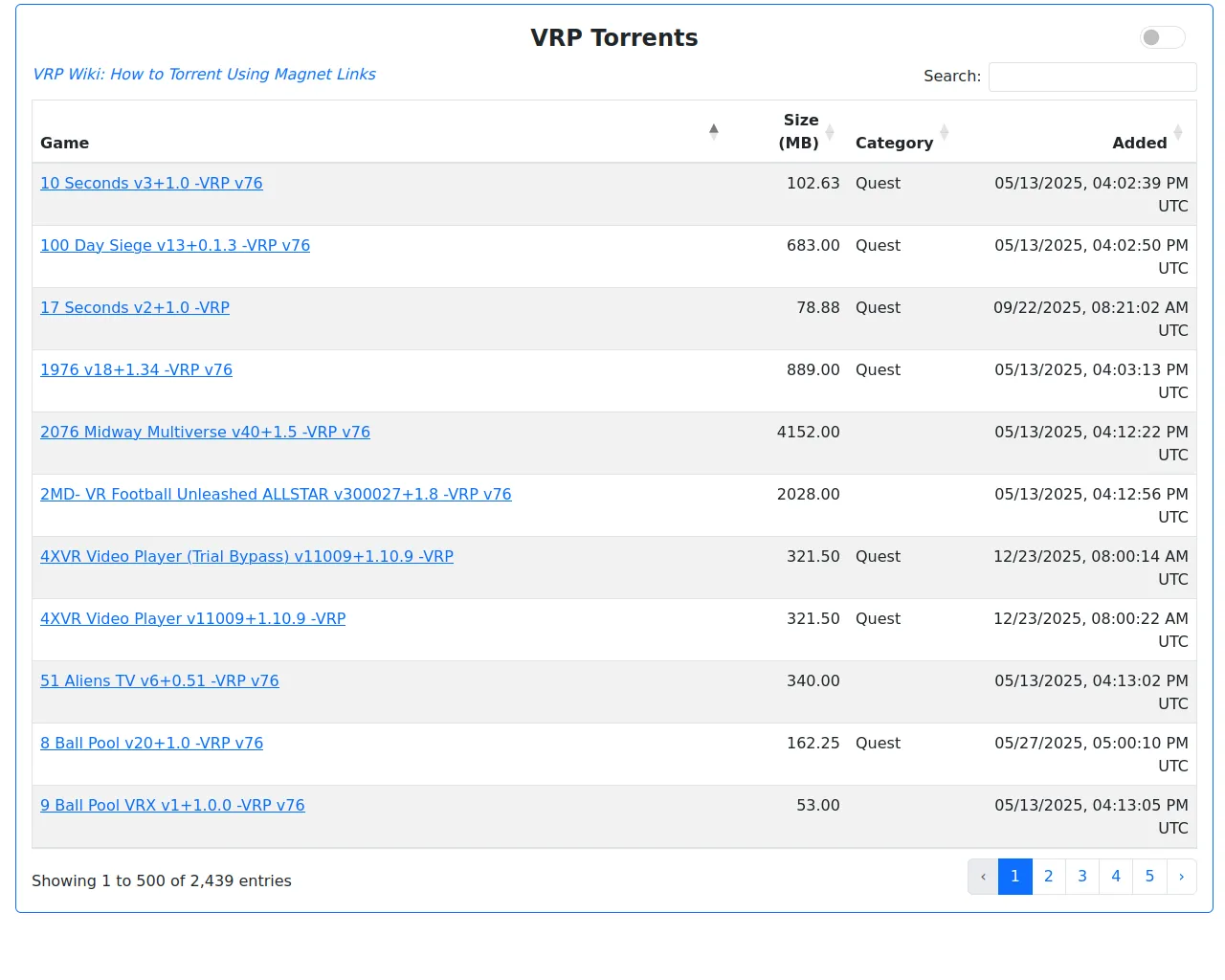The image size is (1225, 980).
Task: Open 100 Day Siege v13+0.1.3 torrent link
Action: (175, 245)
